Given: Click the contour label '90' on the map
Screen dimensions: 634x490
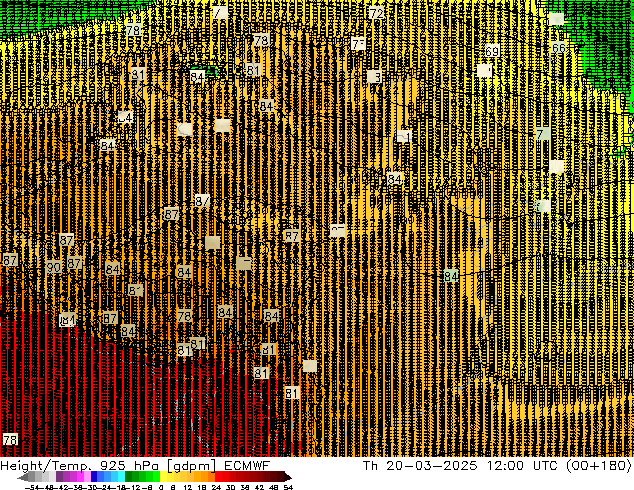Looking at the screenshot, I should (53, 267).
